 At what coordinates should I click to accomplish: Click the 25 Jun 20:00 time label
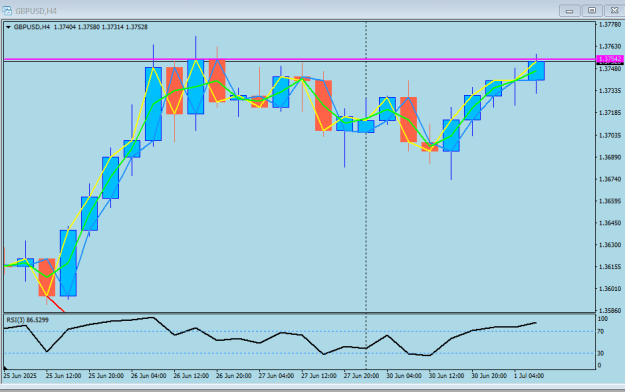point(106,376)
